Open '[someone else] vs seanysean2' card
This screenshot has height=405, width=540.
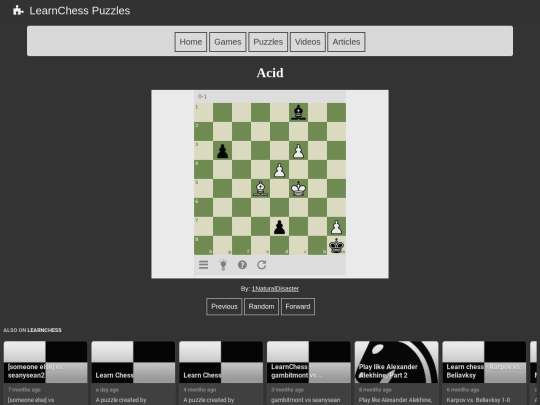click(45, 373)
